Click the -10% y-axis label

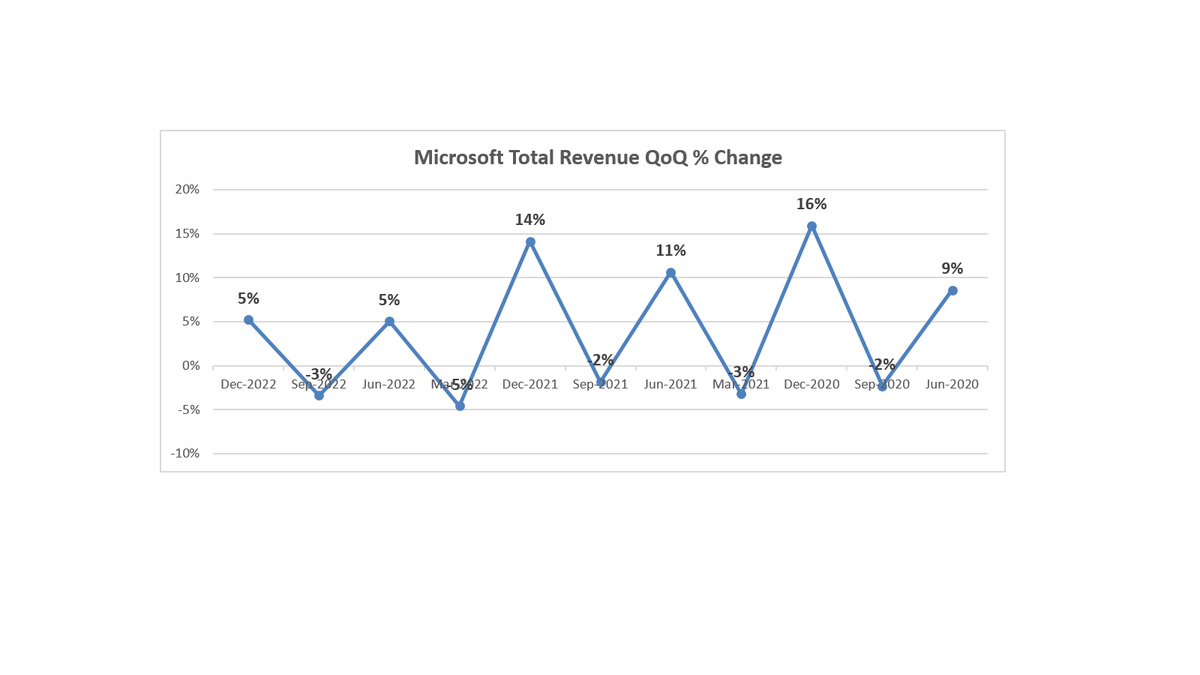[x=186, y=453]
